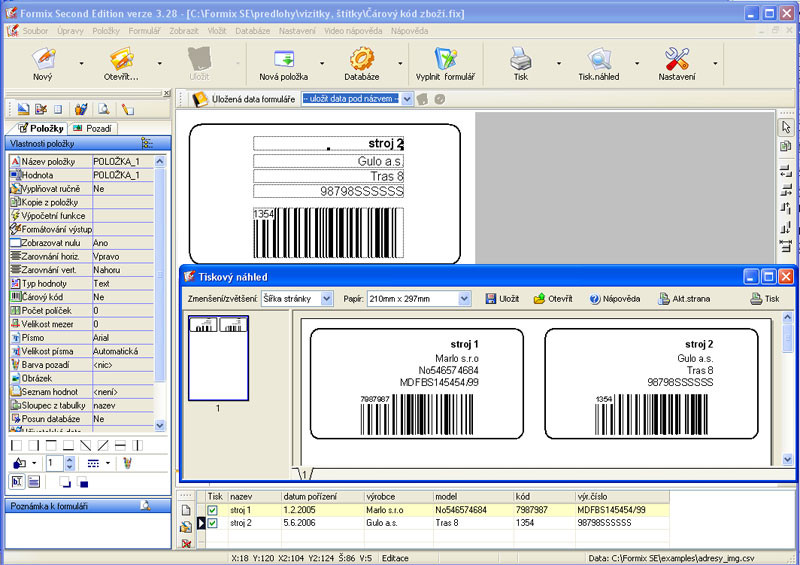The height and width of the screenshot is (565, 800).
Task: Click the Vyplnit formulář icon
Action: 445,58
